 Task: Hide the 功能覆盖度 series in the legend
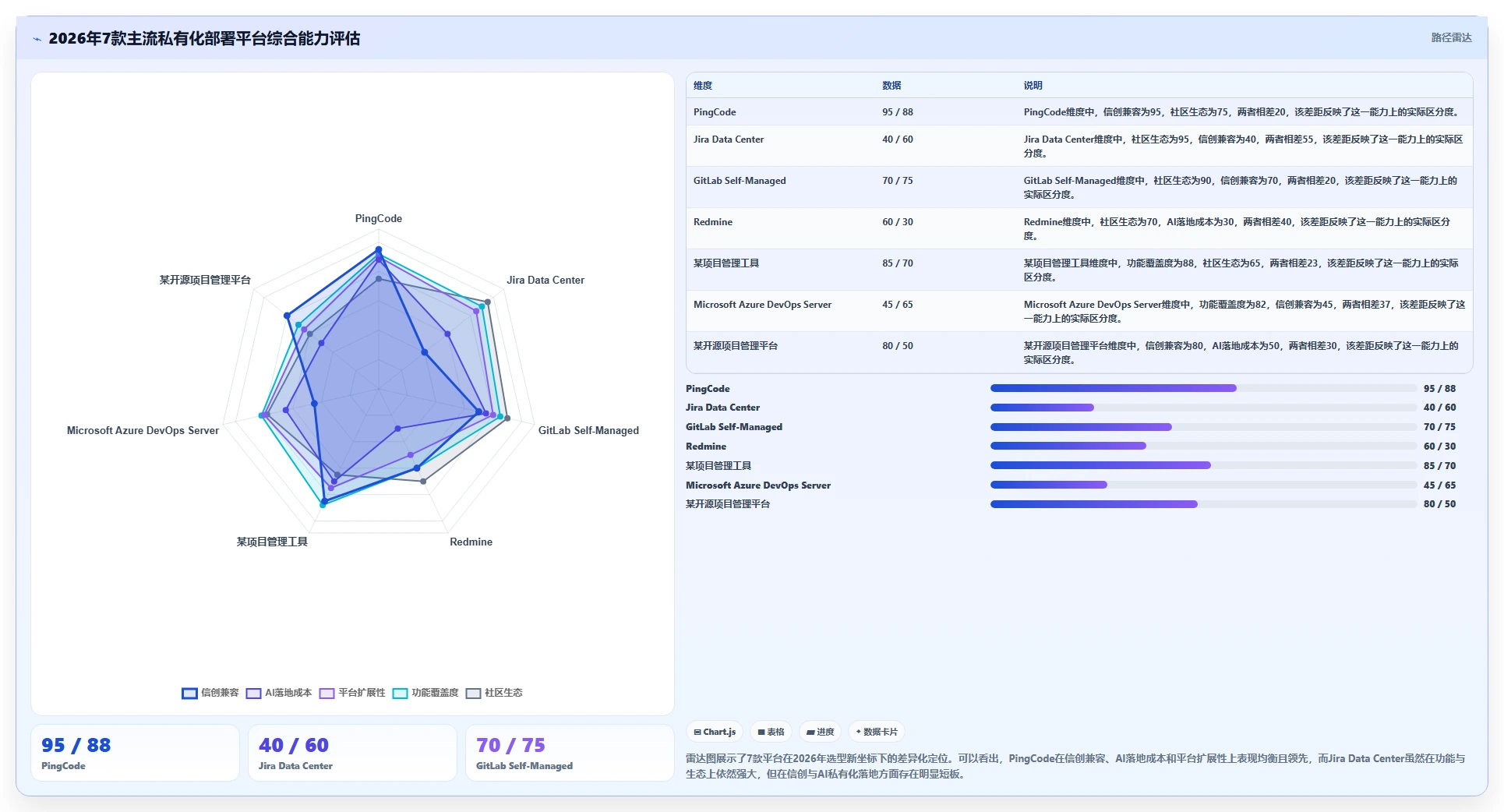click(425, 693)
